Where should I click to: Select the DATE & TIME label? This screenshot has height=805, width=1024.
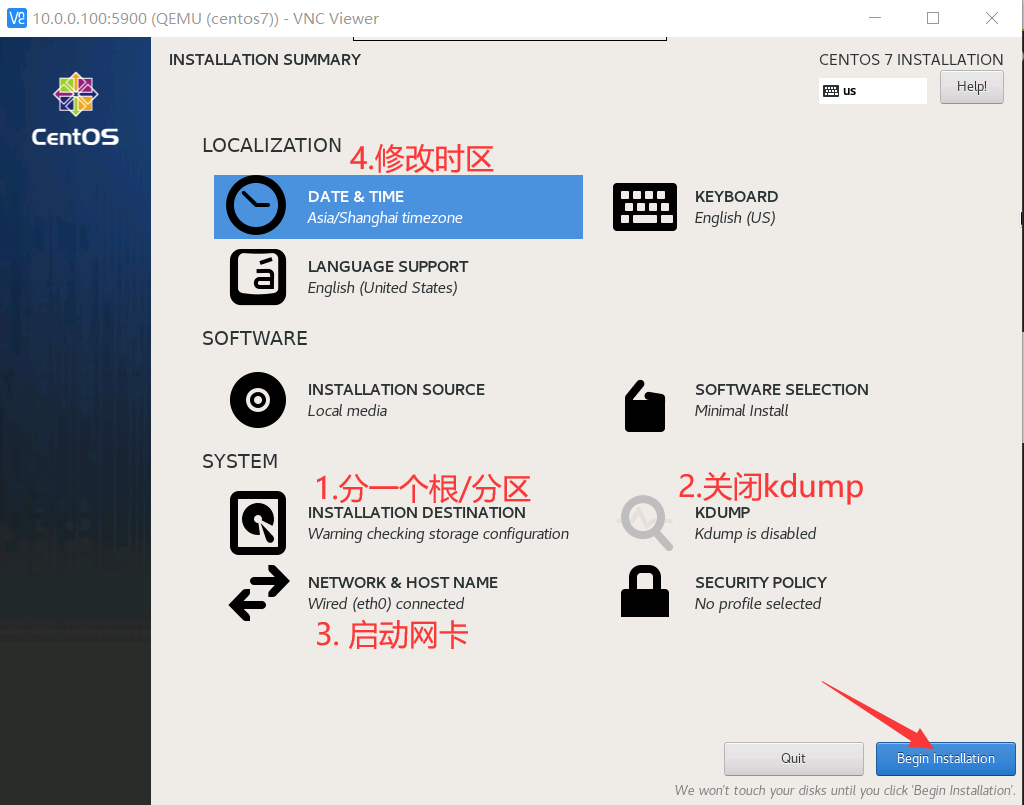pyautogui.click(x=356, y=197)
